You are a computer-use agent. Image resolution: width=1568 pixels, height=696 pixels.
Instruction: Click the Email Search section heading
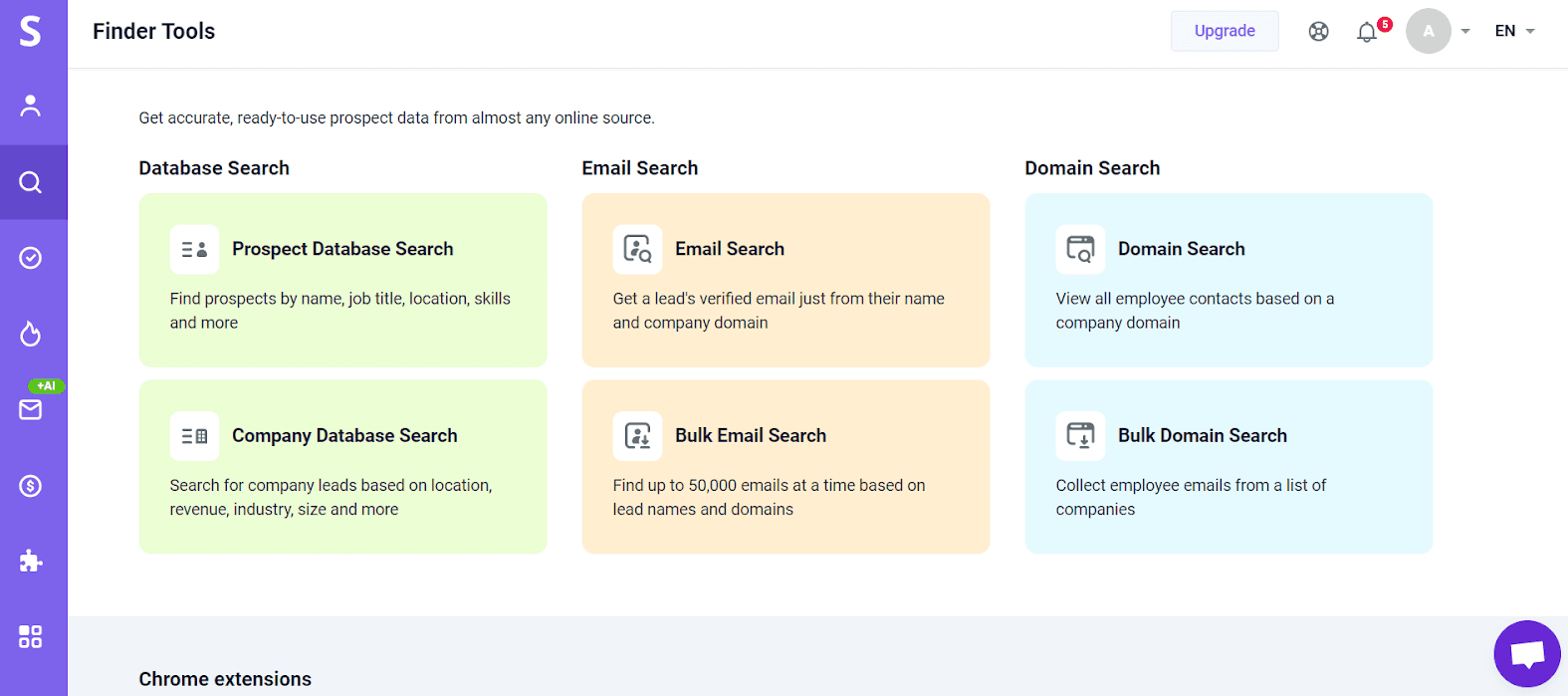(x=640, y=168)
